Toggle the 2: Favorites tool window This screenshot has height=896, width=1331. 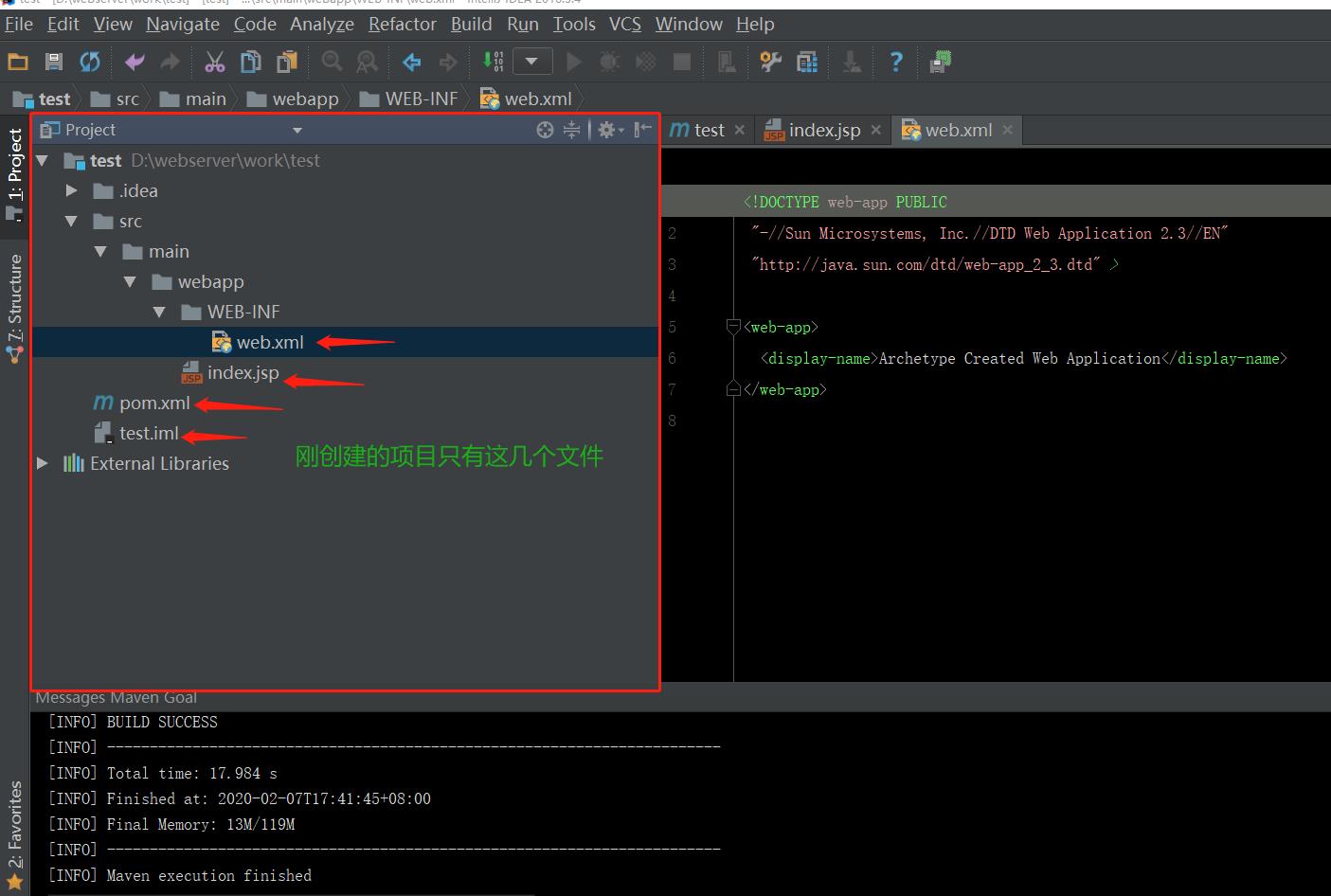tap(14, 835)
